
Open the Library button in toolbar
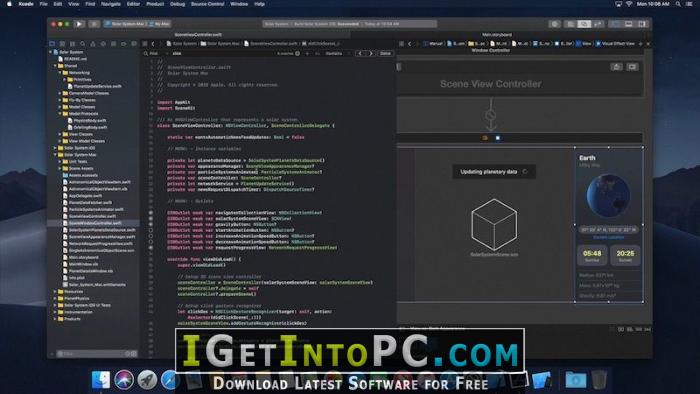coord(555,24)
